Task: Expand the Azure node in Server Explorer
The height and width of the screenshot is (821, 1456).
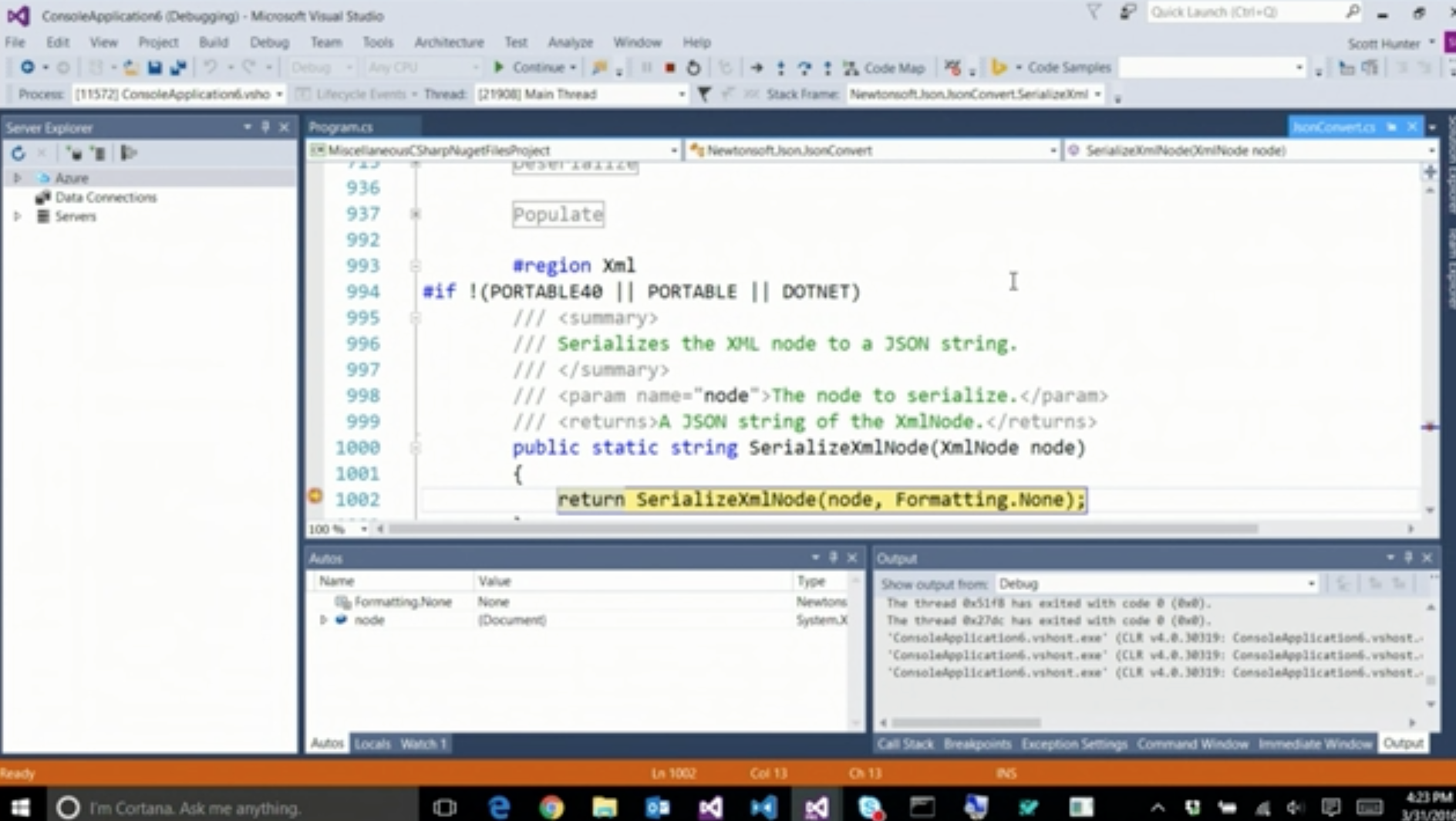Action: pyautogui.click(x=18, y=178)
